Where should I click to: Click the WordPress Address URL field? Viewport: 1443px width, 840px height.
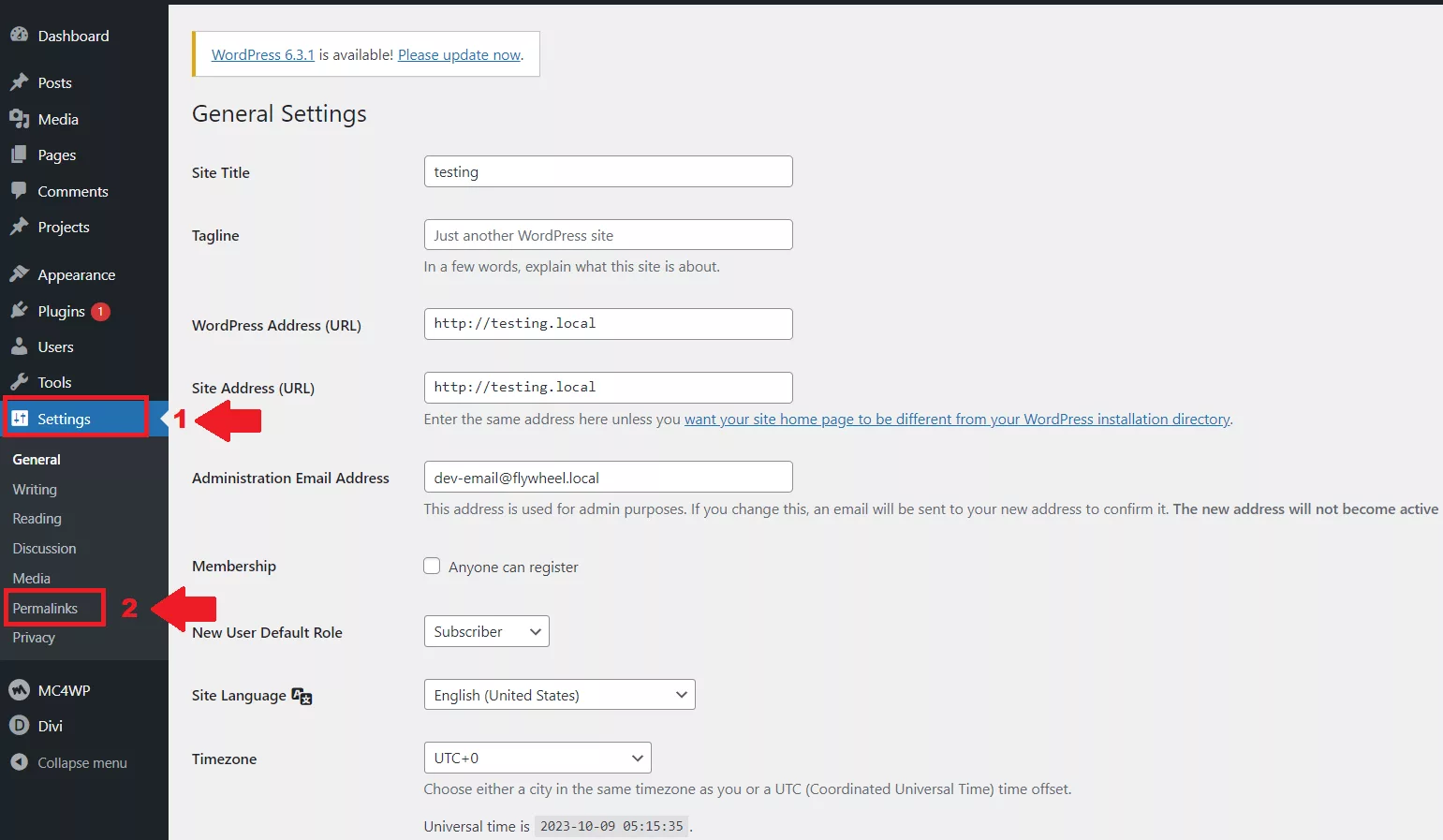pyautogui.click(x=609, y=323)
